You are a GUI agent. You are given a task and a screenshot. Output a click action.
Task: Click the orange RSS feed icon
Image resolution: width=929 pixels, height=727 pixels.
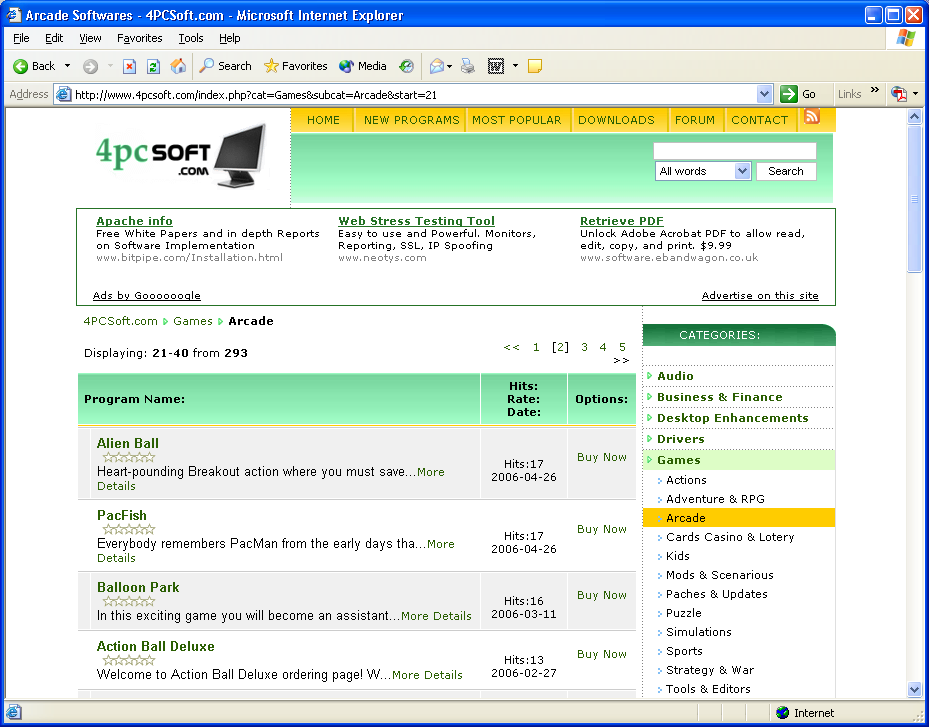point(812,116)
